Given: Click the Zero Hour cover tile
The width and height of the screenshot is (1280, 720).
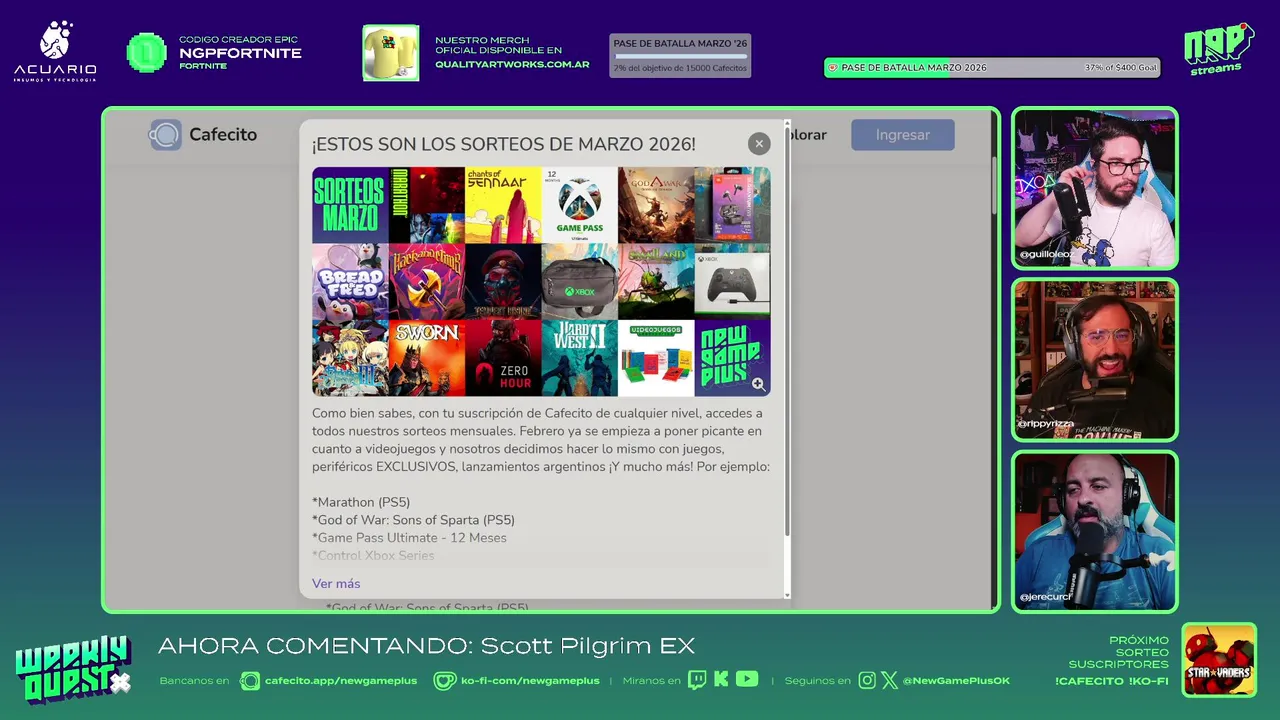Looking at the screenshot, I should click(x=503, y=358).
